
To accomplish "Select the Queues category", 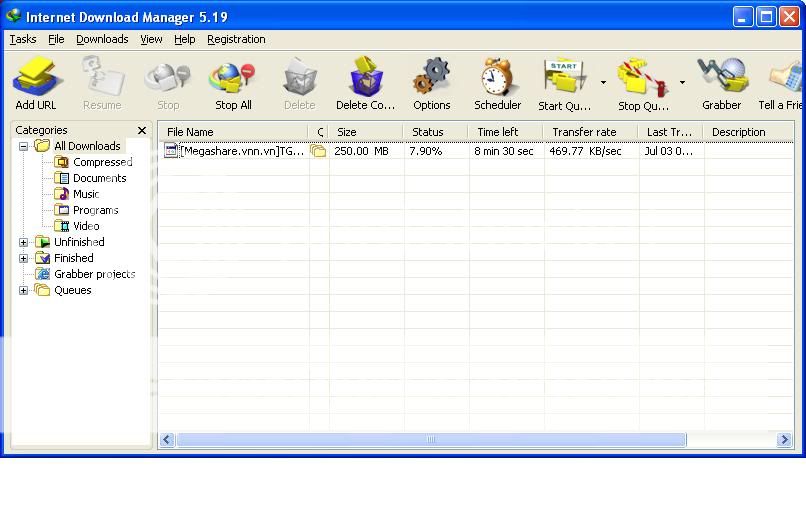I will [x=72, y=290].
